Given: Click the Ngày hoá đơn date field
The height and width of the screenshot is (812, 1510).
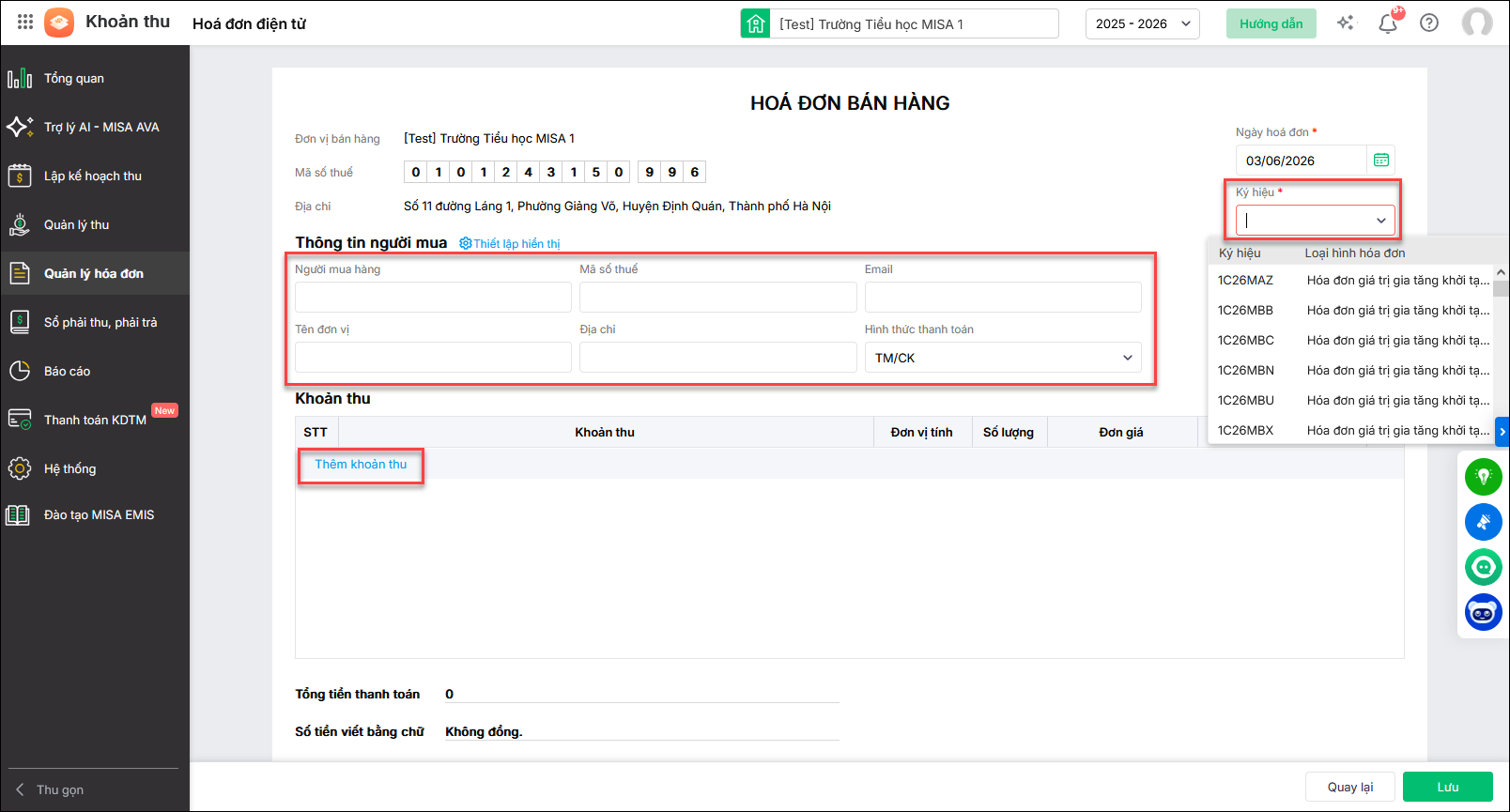Looking at the screenshot, I should coord(1301,161).
